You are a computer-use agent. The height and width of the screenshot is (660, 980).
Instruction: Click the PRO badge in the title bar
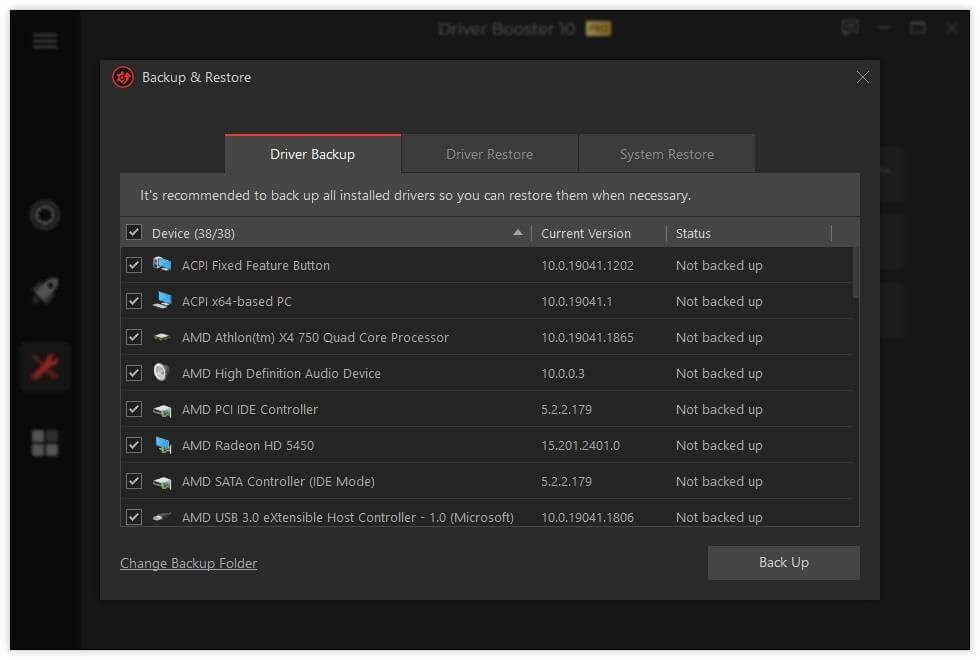pyautogui.click(x=598, y=29)
